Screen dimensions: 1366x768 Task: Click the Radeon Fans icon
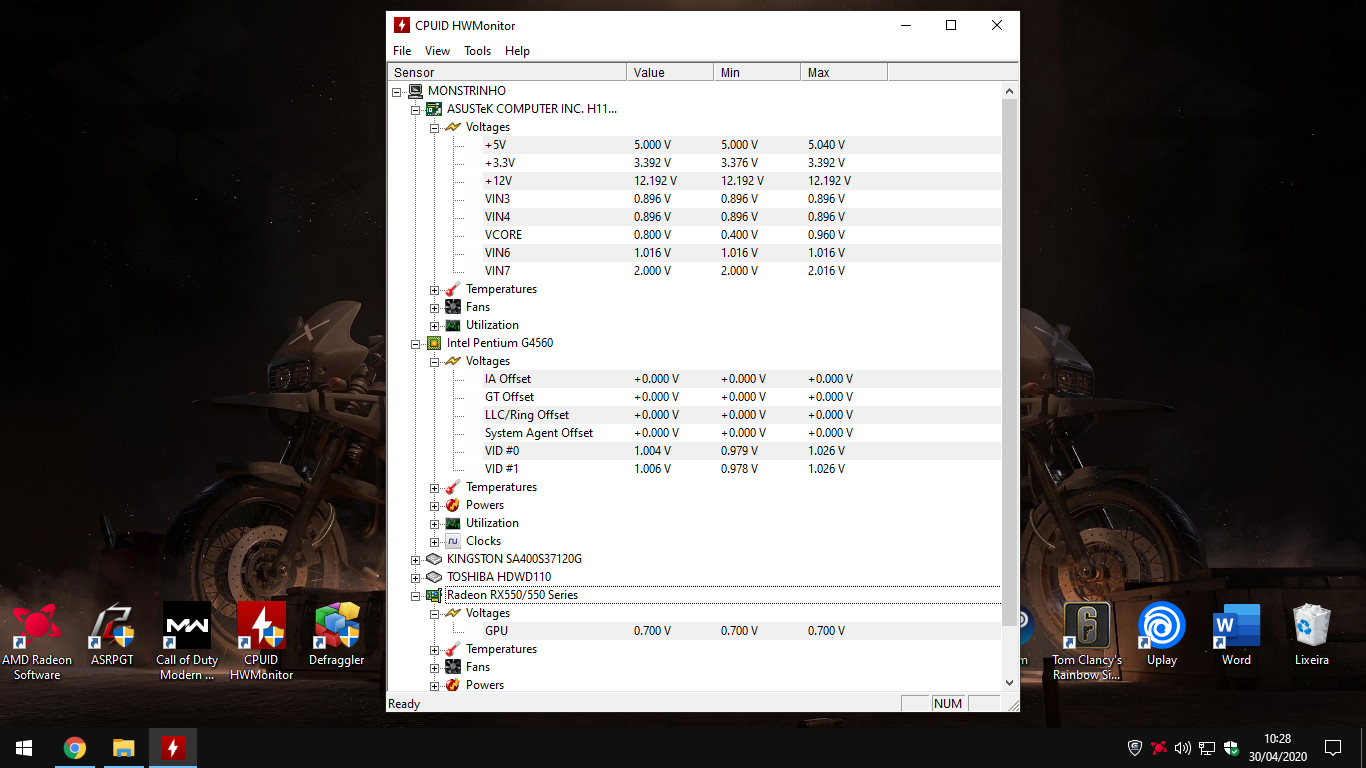click(453, 667)
